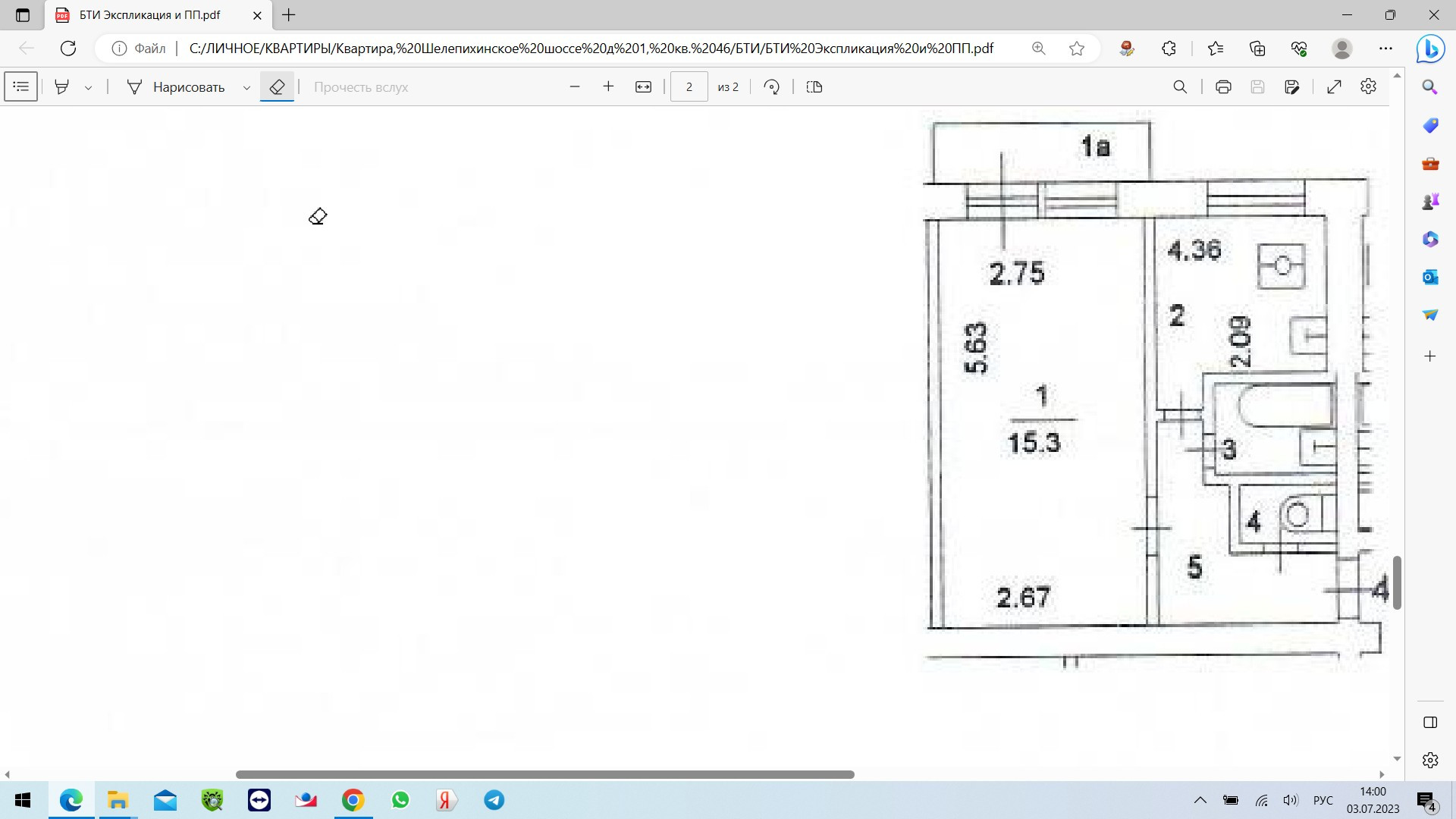Open a new browser tab
This screenshot has height=819, width=1456.
click(x=289, y=14)
